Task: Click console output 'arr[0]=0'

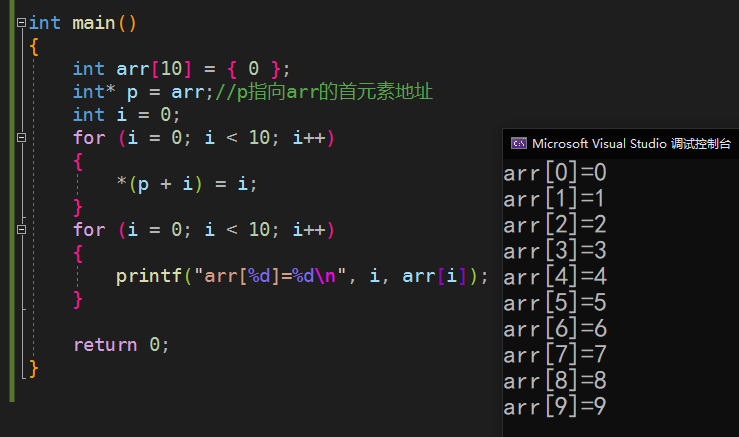Action: (x=555, y=173)
